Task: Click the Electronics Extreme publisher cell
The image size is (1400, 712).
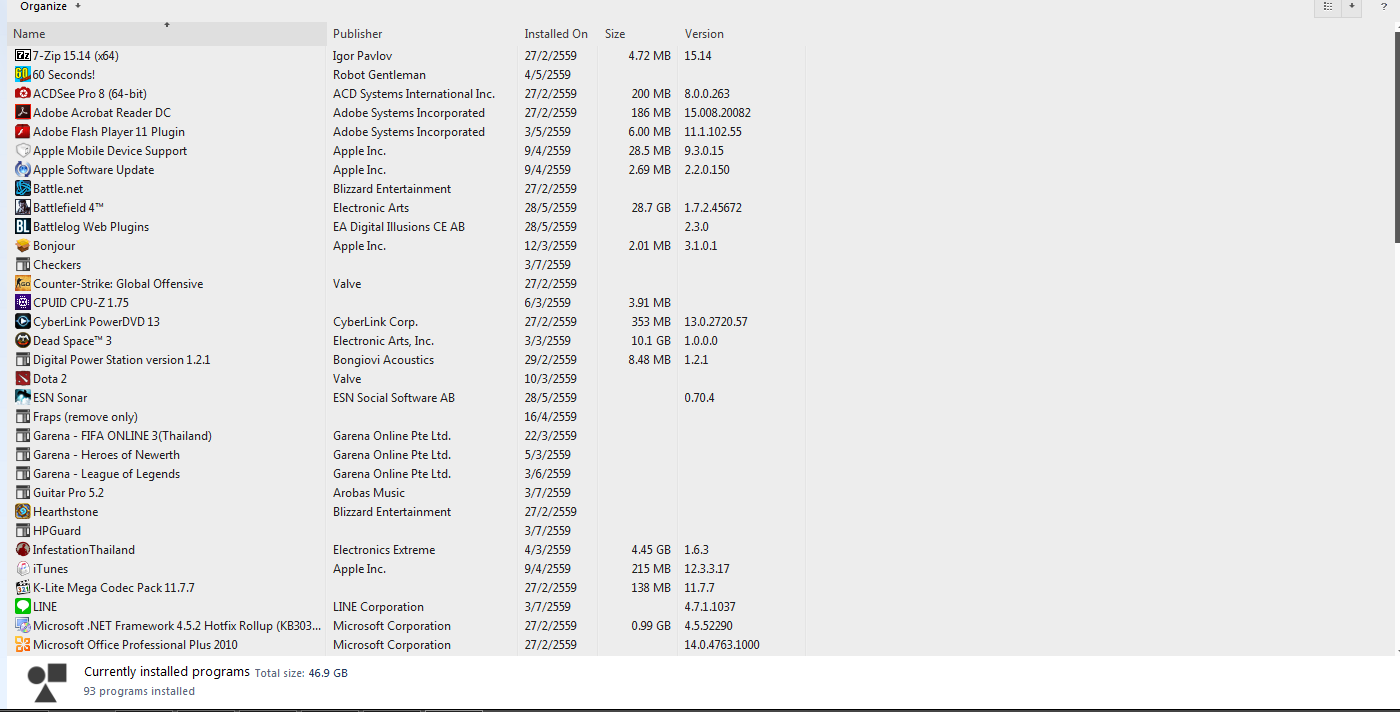Action: click(x=384, y=550)
